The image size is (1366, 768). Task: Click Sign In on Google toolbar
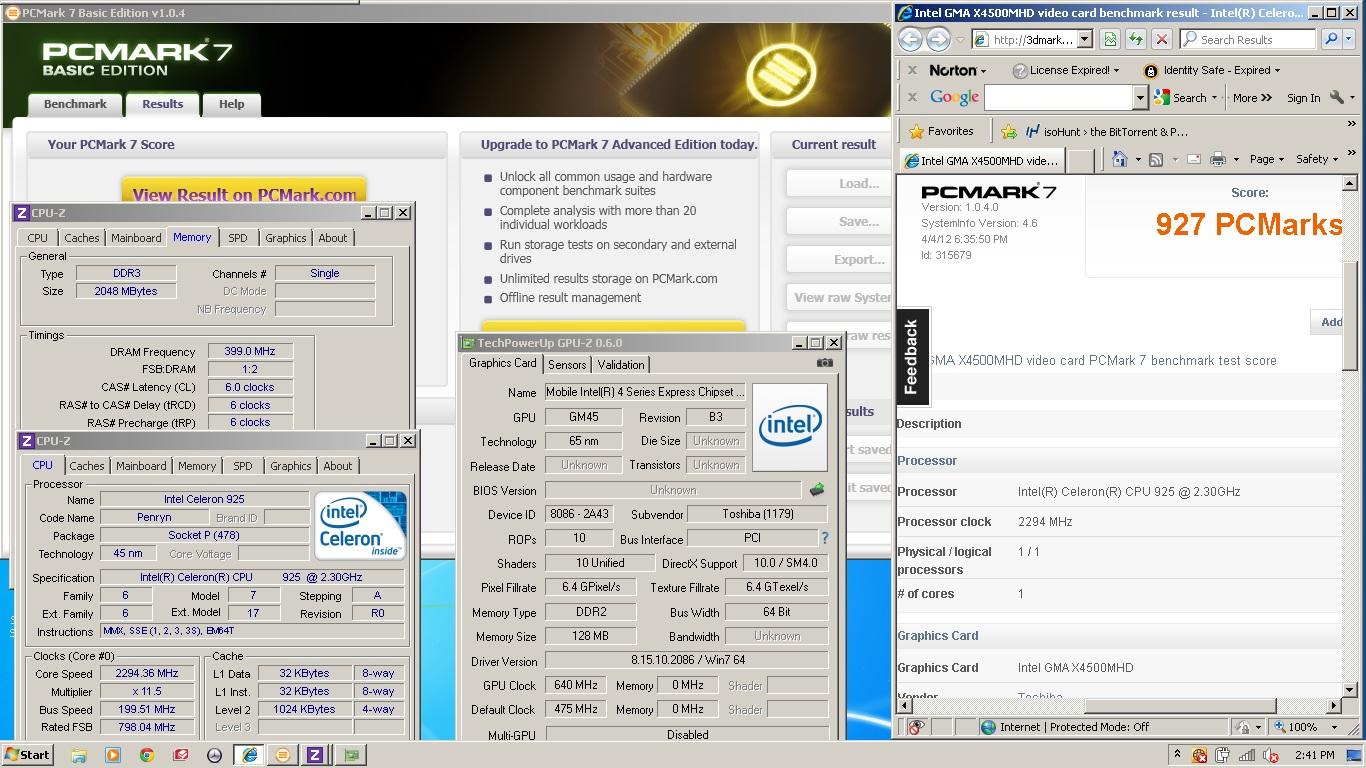[1303, 98]
